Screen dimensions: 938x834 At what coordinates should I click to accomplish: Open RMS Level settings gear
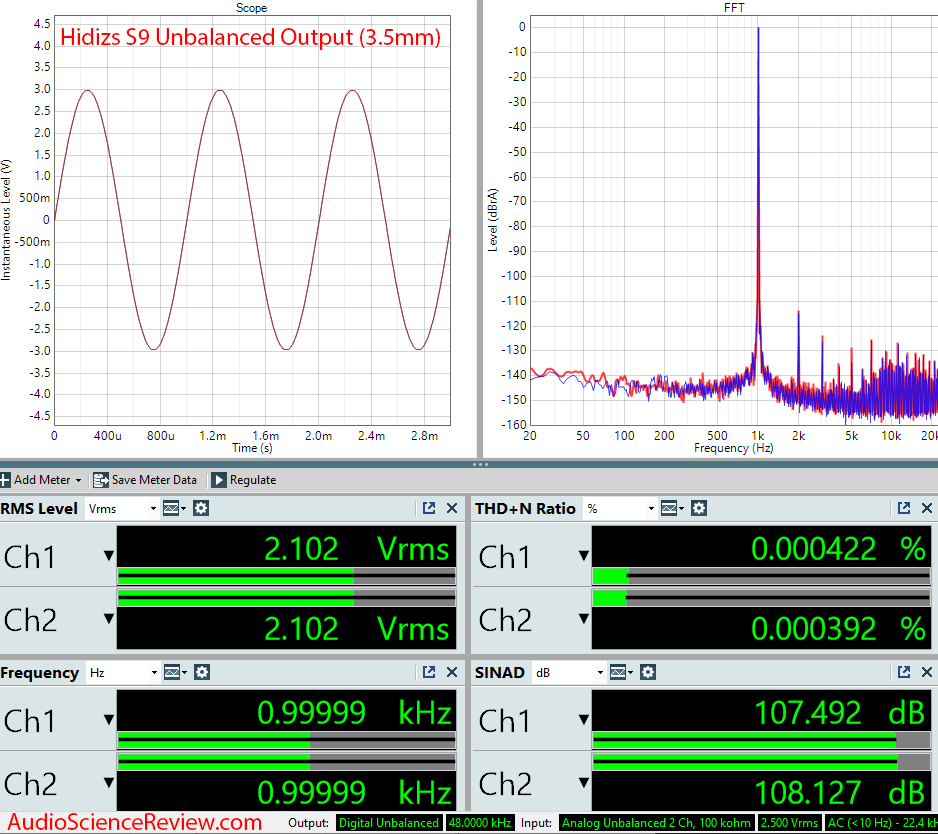click(201, 509)
